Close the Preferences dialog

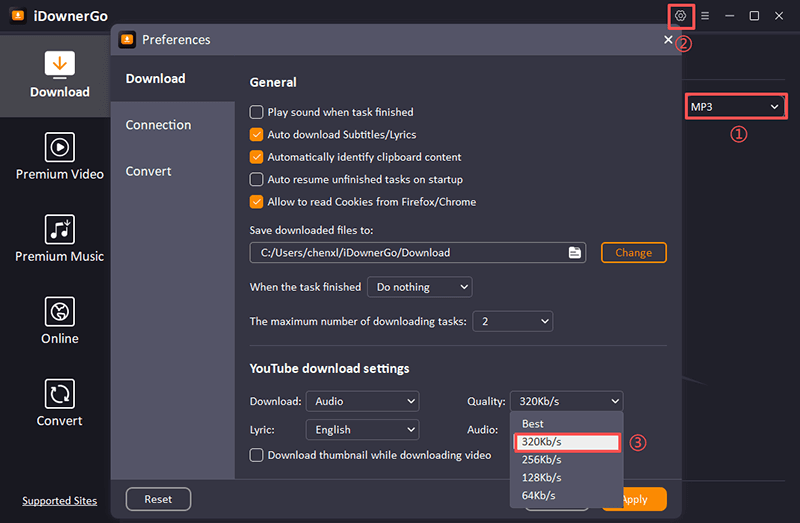coord(668,40)
